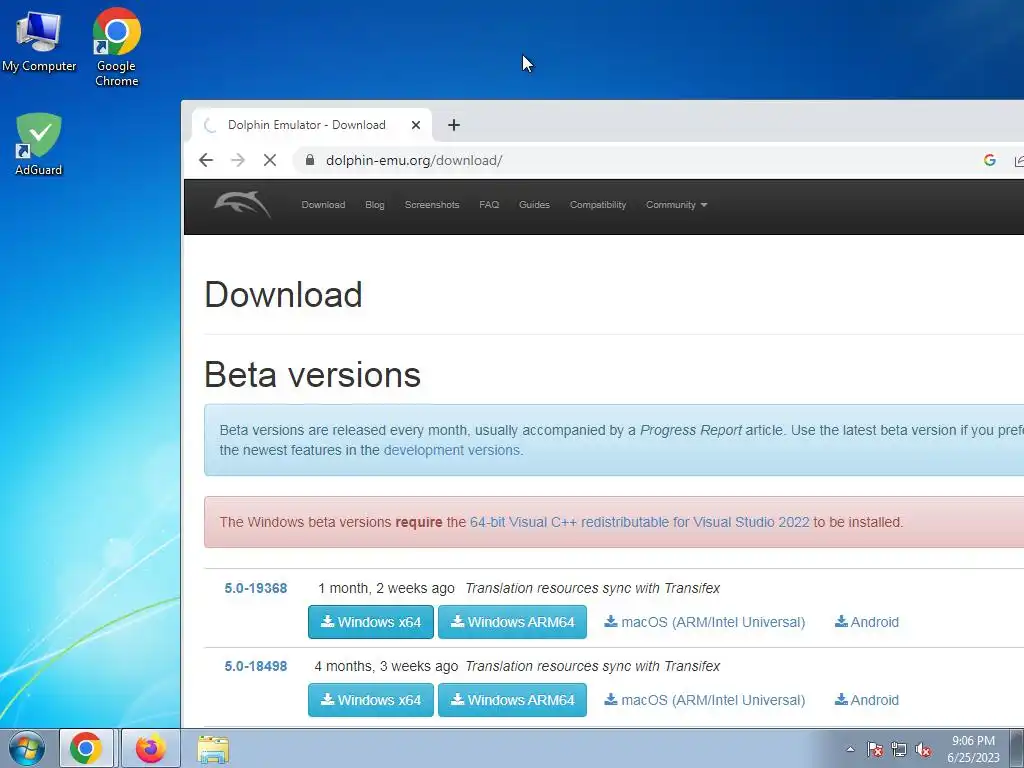Open Guides in site navbar

tap(534, 204)
